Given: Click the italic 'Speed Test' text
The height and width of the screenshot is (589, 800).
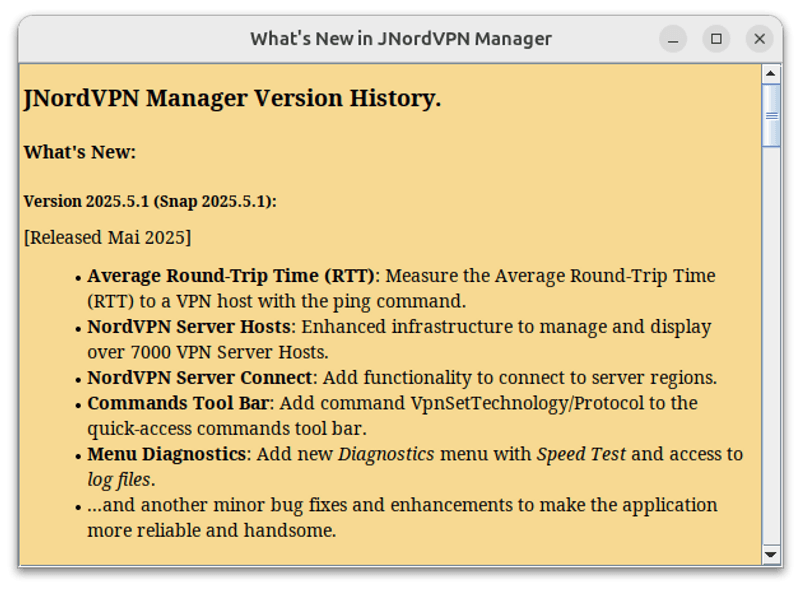Looking at the screenshot, I should coord(581,454).
